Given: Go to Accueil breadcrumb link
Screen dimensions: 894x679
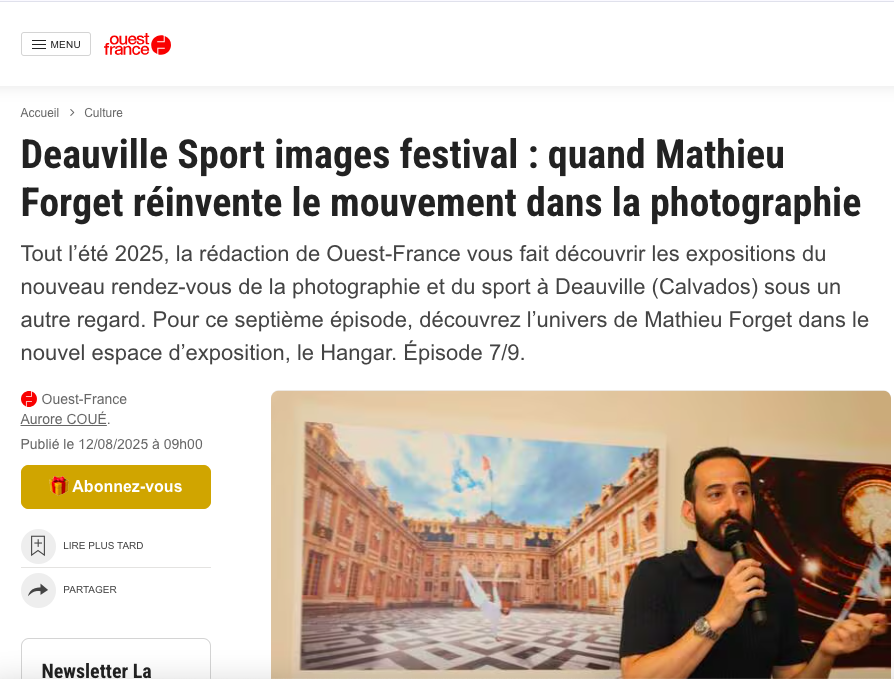Looking at the screenshot, I should point(39,113).
